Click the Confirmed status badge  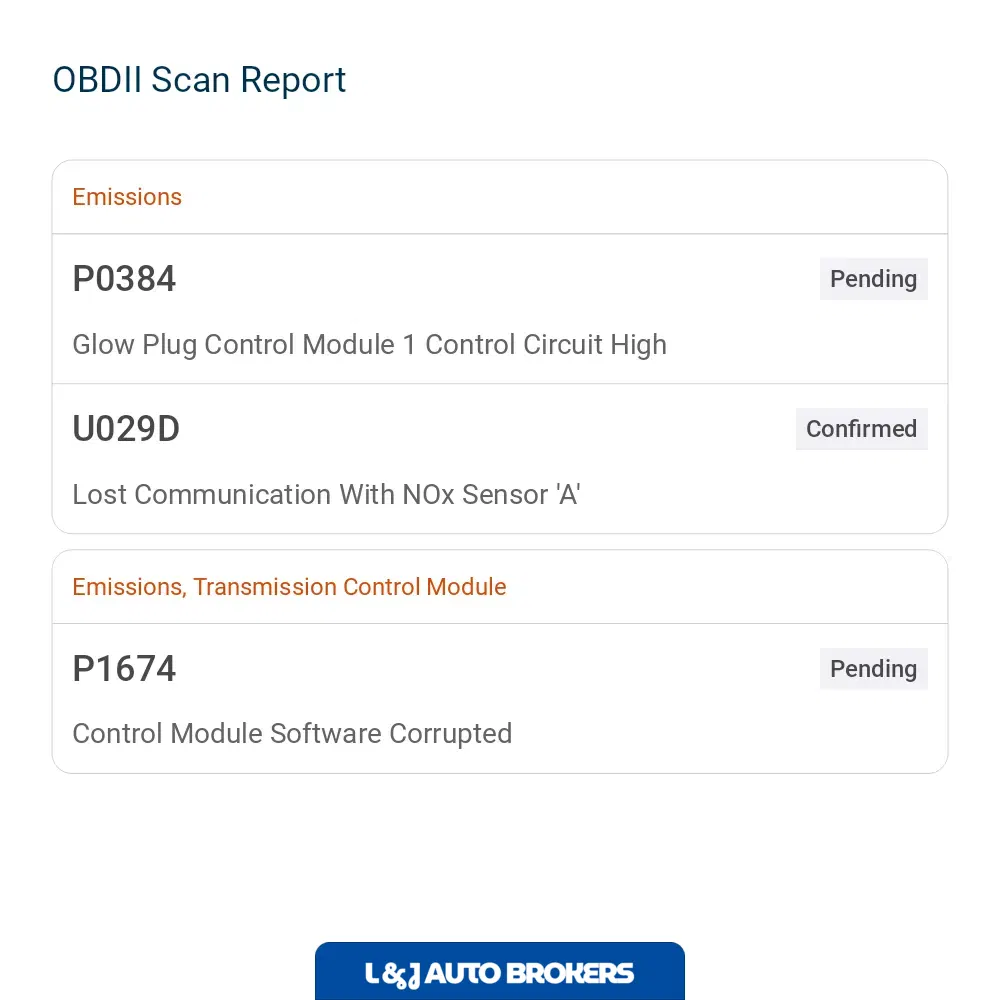pyautogui.click(x=862, y=429)
